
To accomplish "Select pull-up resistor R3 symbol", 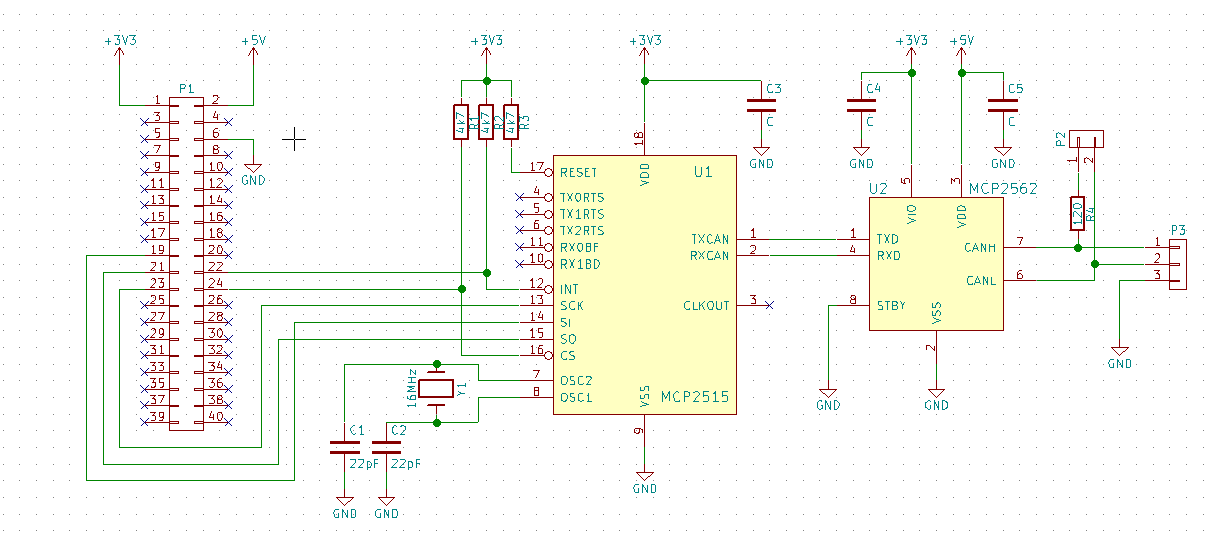I will 512,122.
